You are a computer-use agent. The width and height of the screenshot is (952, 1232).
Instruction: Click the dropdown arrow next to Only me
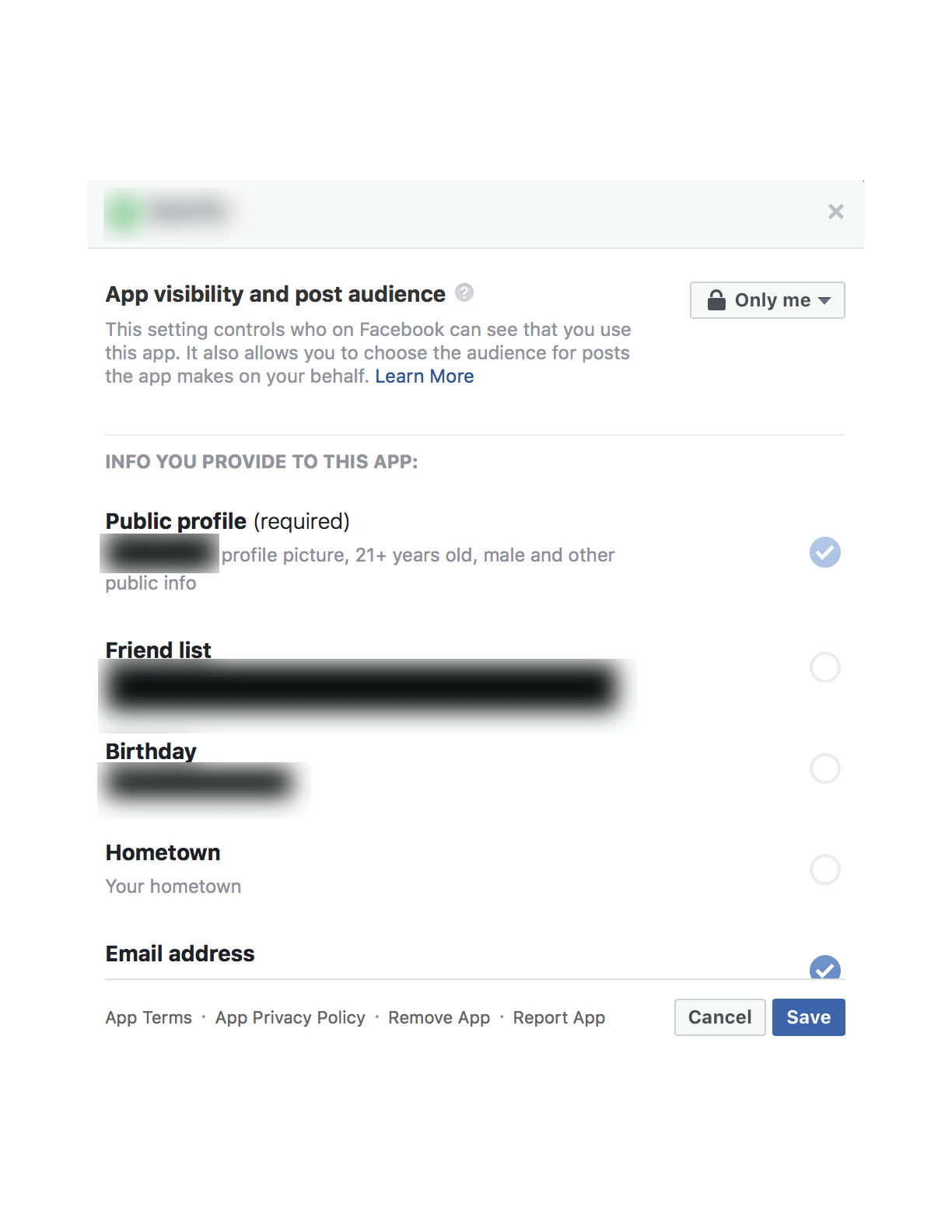824,300
